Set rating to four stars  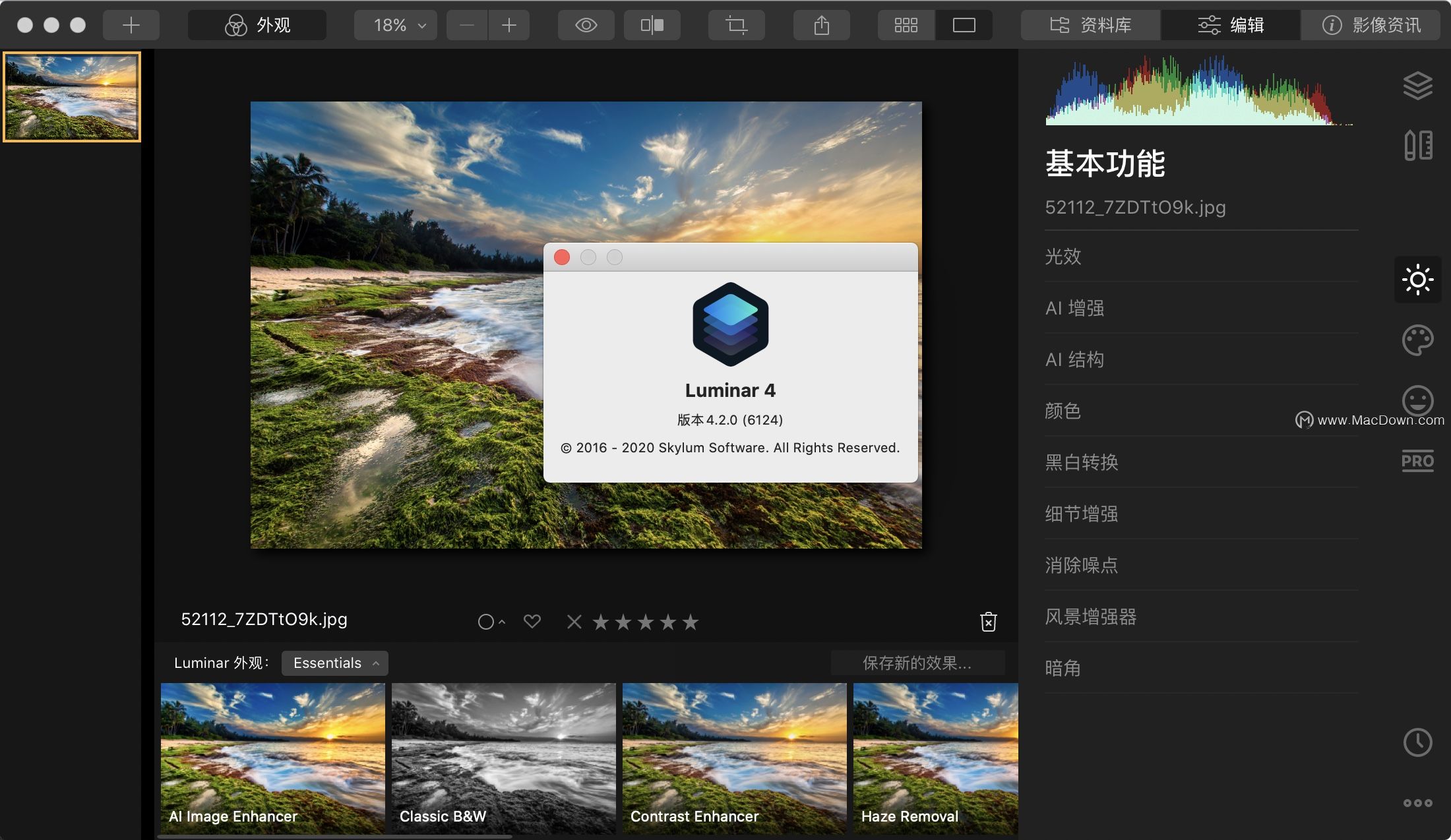(668, 622)
